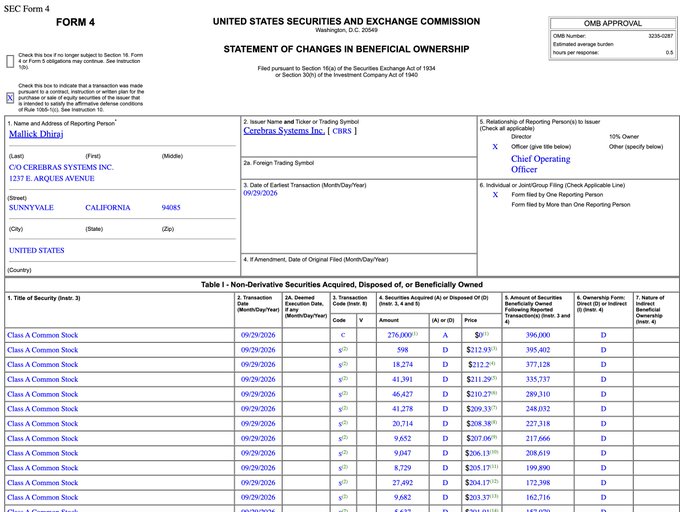
Task: Click the X mark beside Officer
Action: click(495, 147)
